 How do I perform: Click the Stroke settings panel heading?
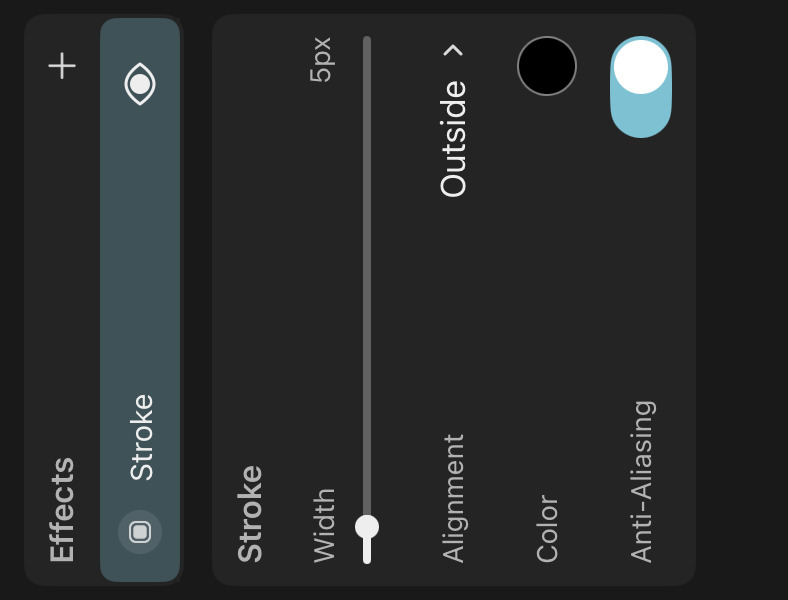click(250, 514)
